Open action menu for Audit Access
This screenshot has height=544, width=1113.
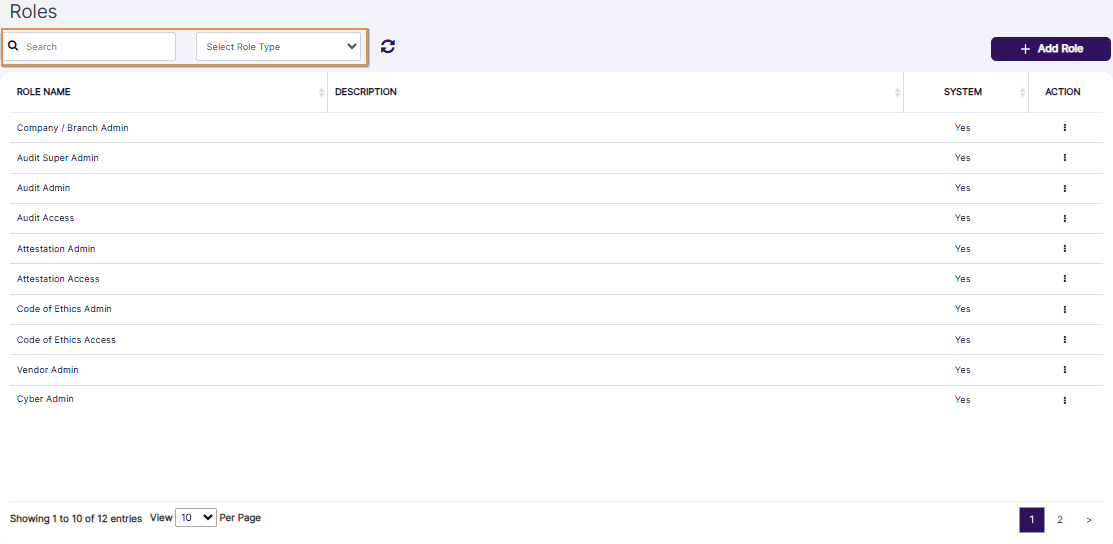[x=1064, y=218]
